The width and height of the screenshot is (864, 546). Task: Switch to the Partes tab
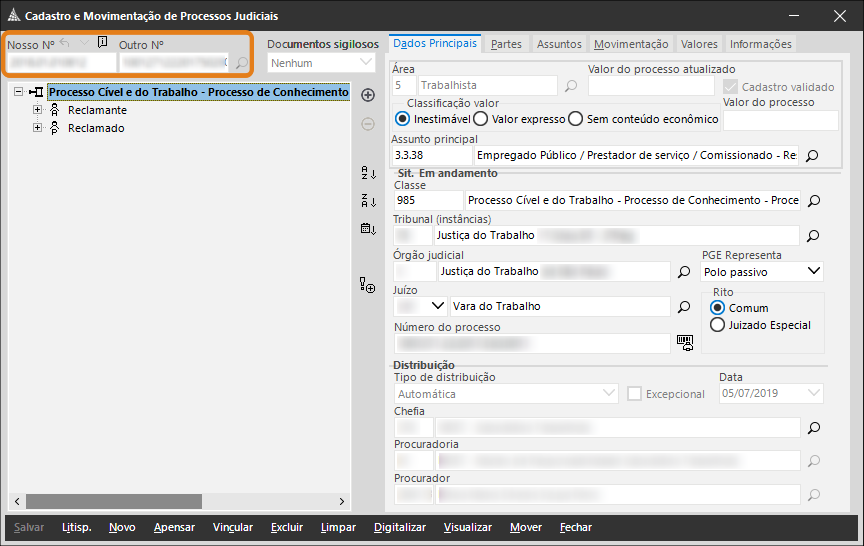coord(506,44)
